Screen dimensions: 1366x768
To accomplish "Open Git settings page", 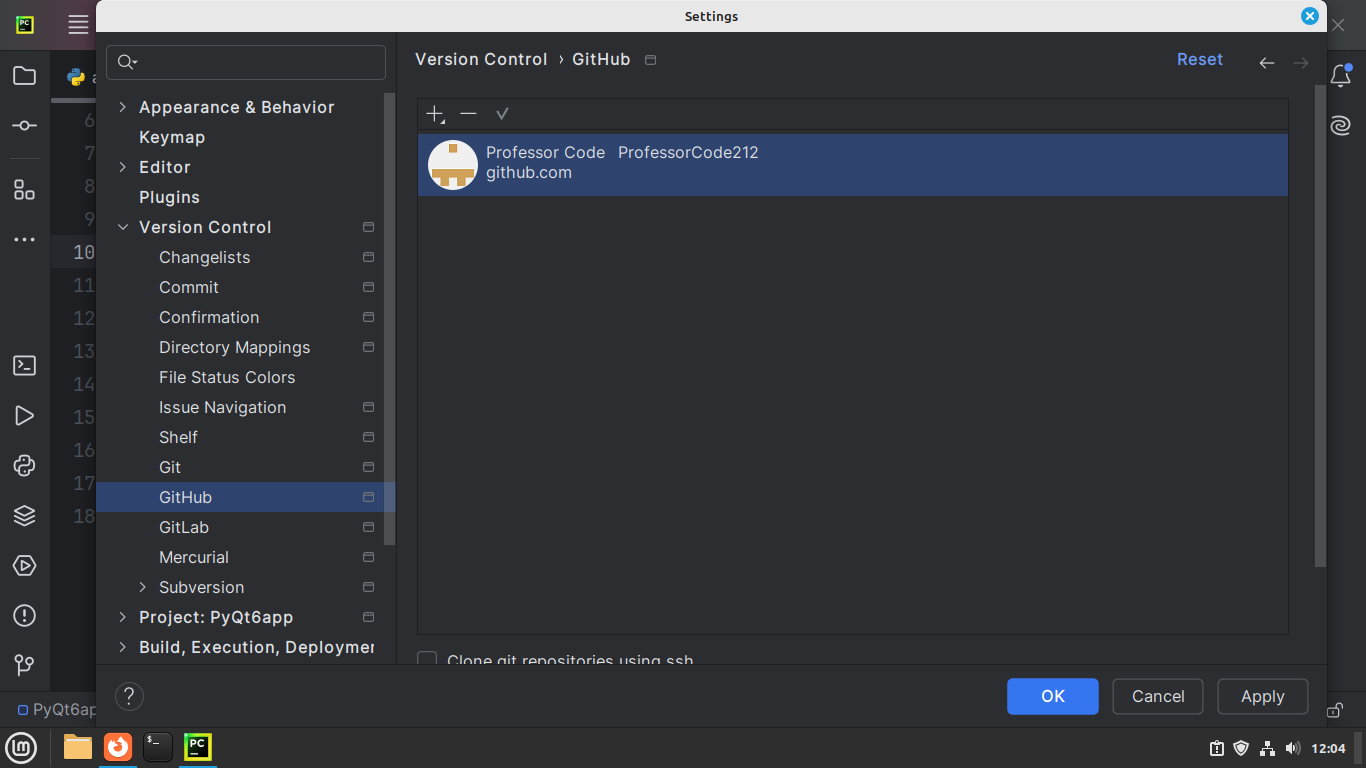I will [x=170, y=467].
